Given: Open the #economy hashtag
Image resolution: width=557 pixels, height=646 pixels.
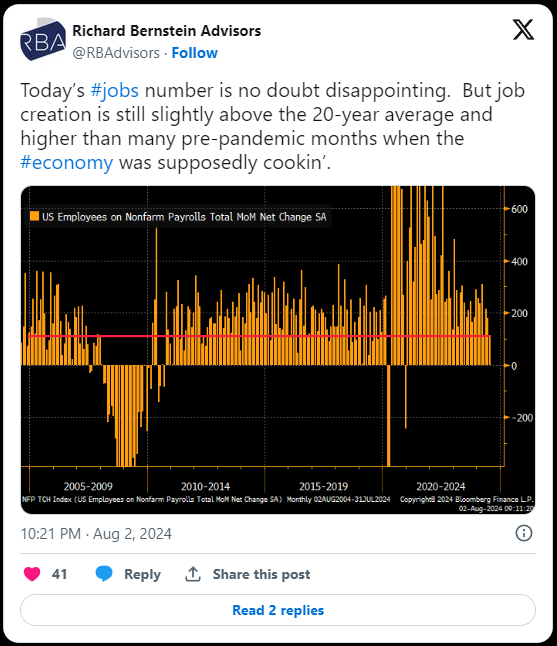Looking at the screenshot, I should pos(67,162).
